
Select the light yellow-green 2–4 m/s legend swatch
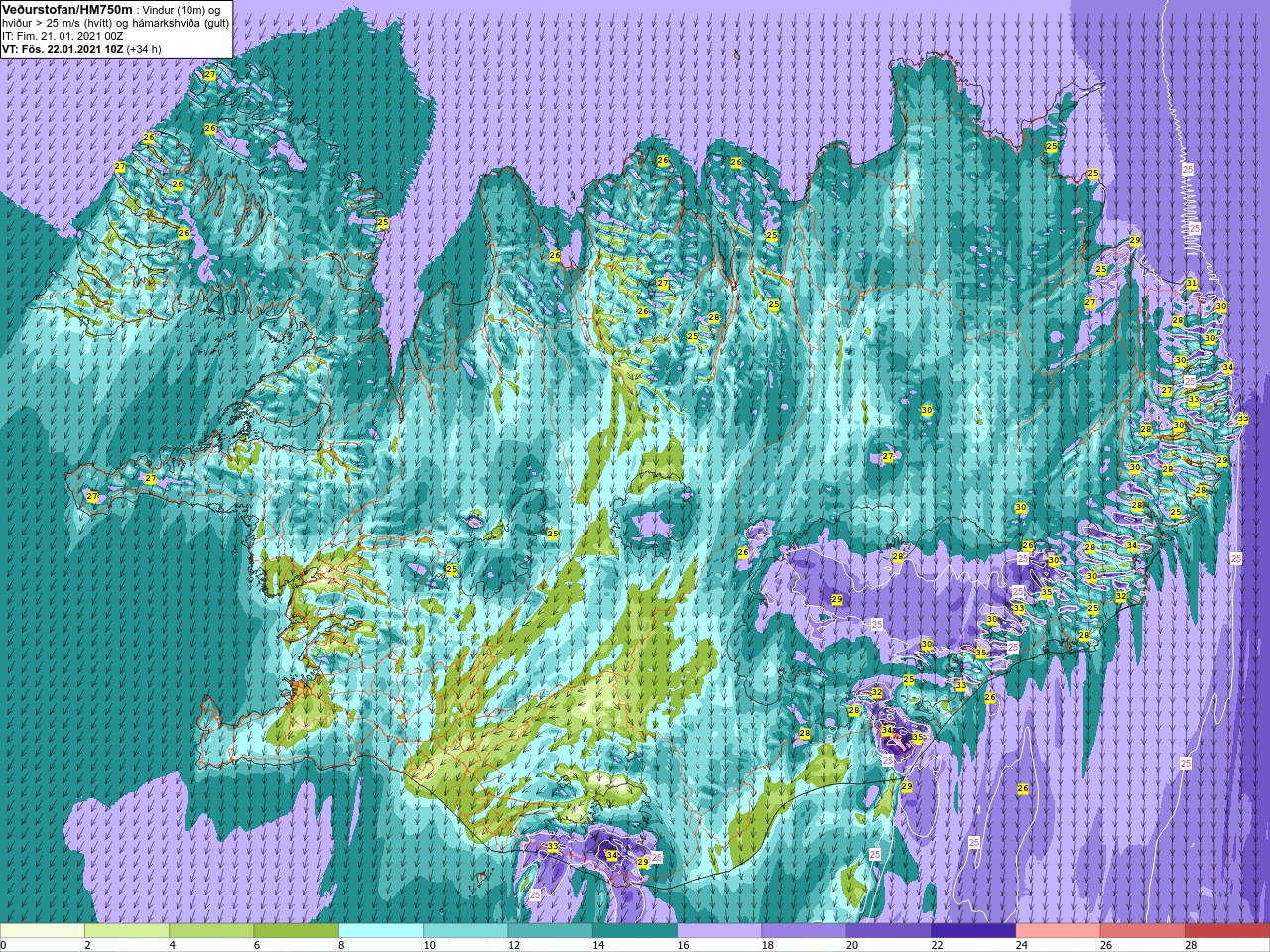(127, 931)
